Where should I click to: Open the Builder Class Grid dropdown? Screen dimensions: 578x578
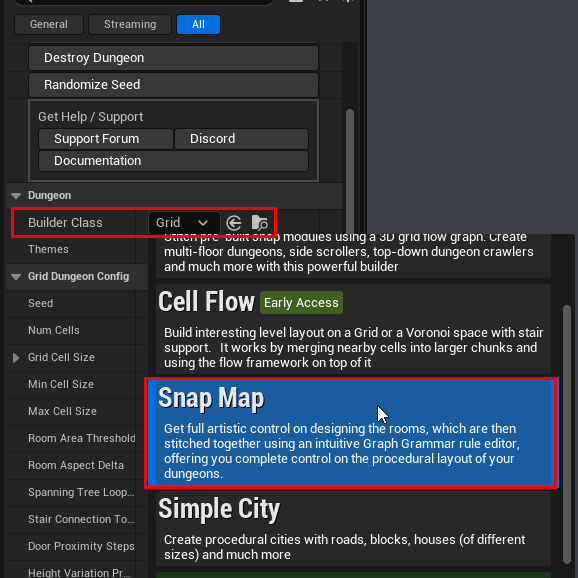[184, 223]
